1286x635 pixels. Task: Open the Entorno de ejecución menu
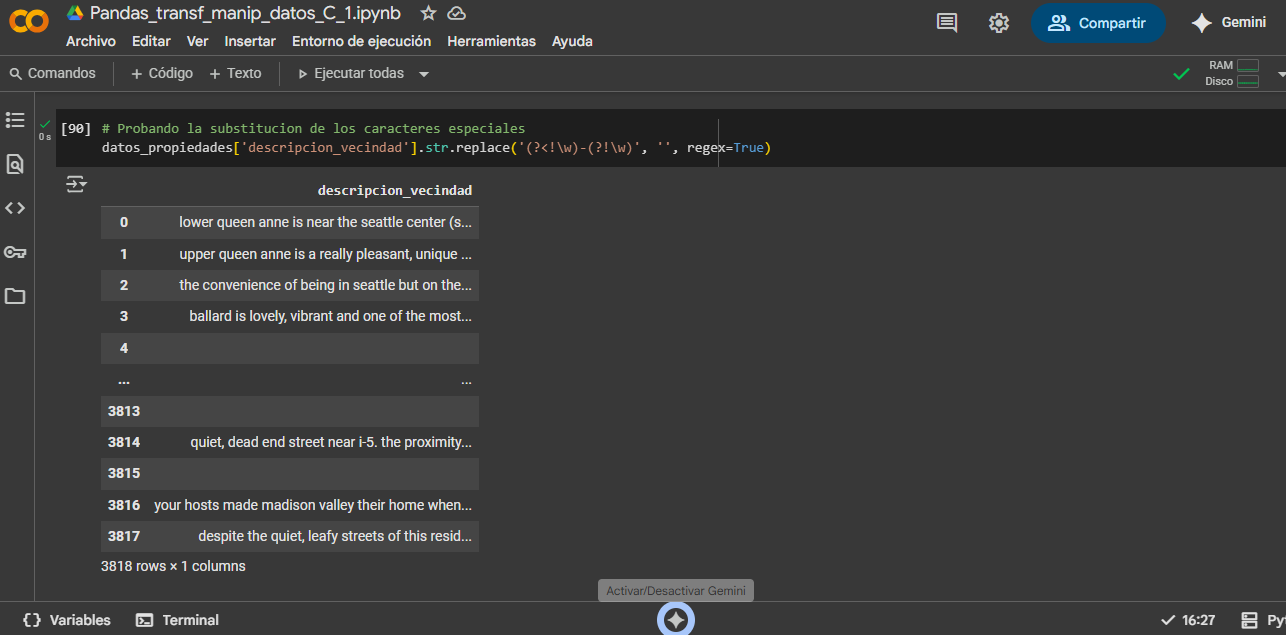coord(362,41)
